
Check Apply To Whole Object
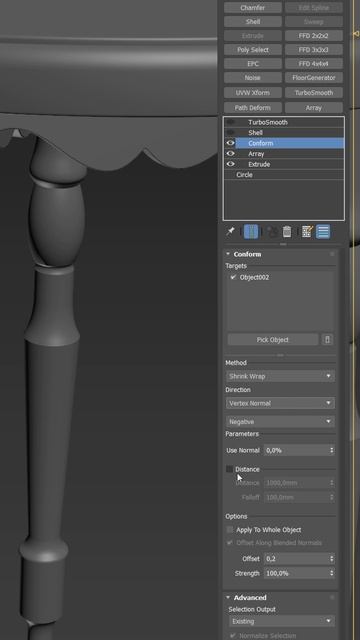tap(230, 530)
